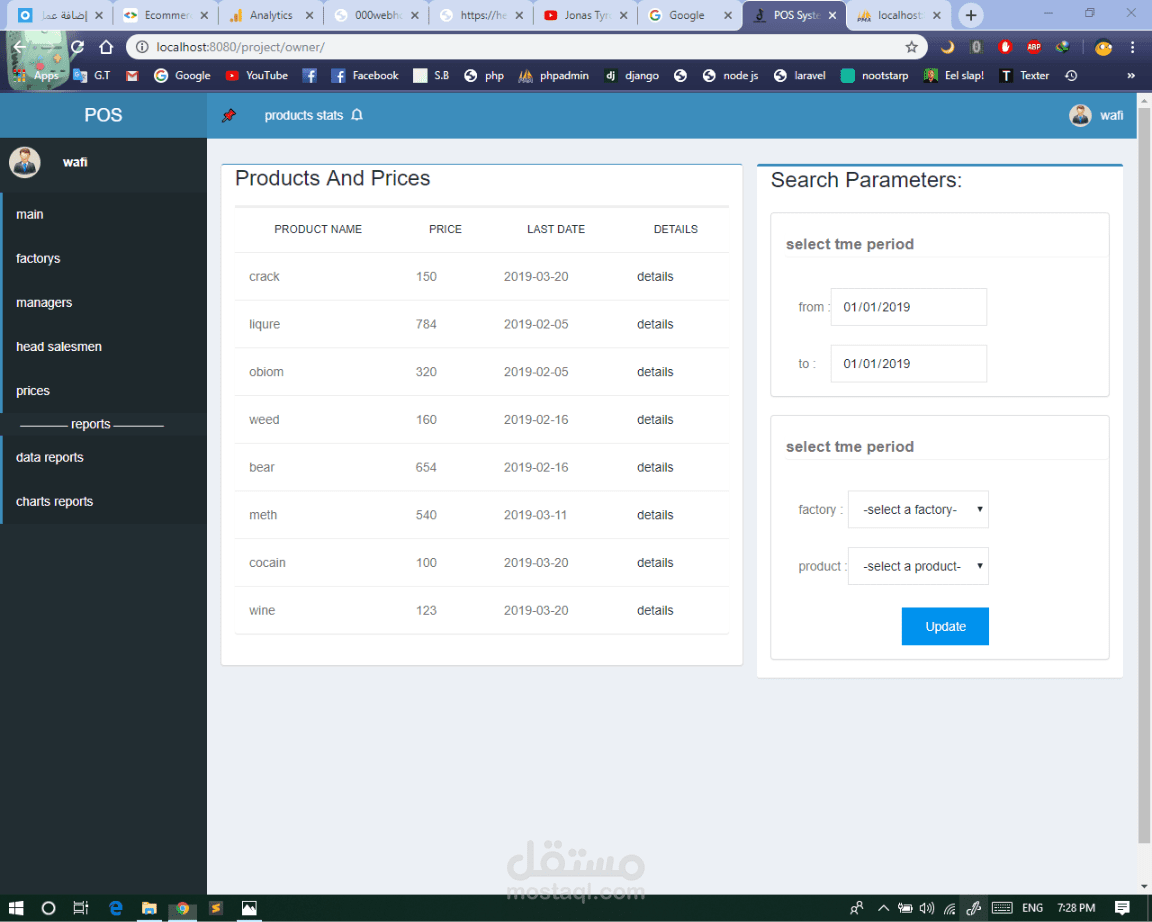Open Chrome three-dot menu

click(x=1132, y=47)
